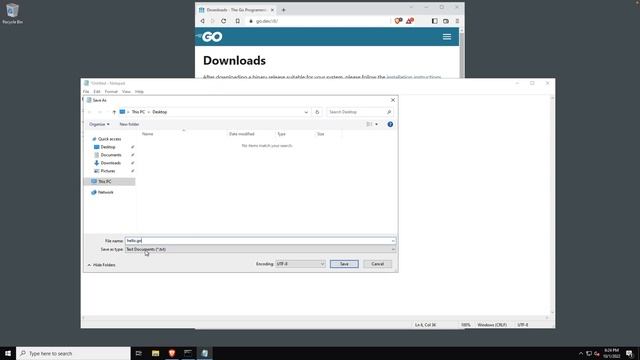
Task: Select Documents in the navigation pane
Action: (111, 155)
